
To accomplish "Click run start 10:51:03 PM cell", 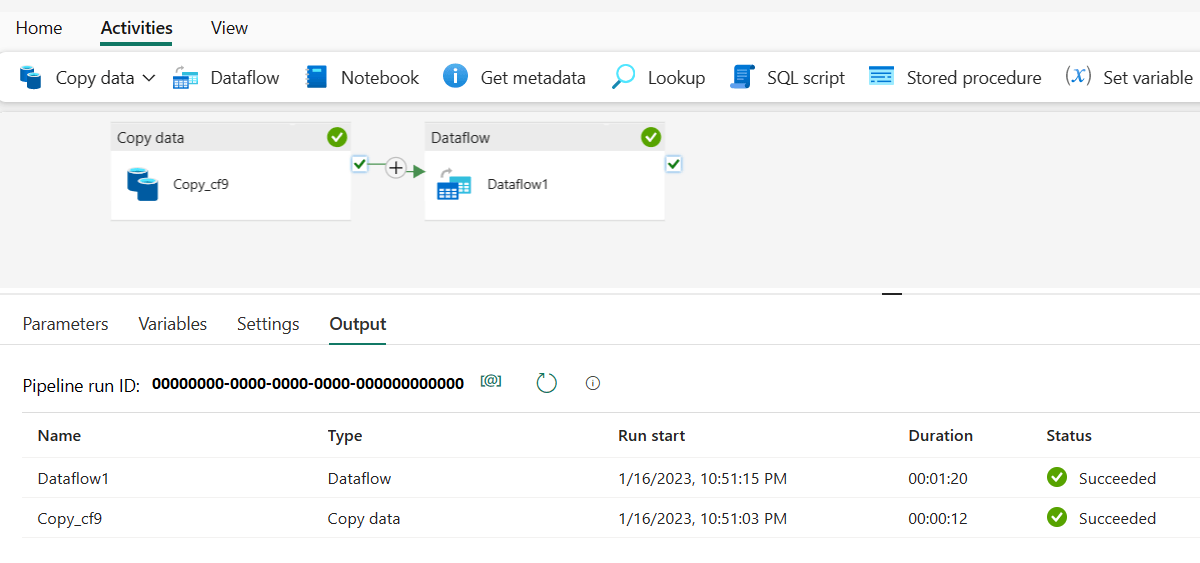I will click(x=702, y=518).
